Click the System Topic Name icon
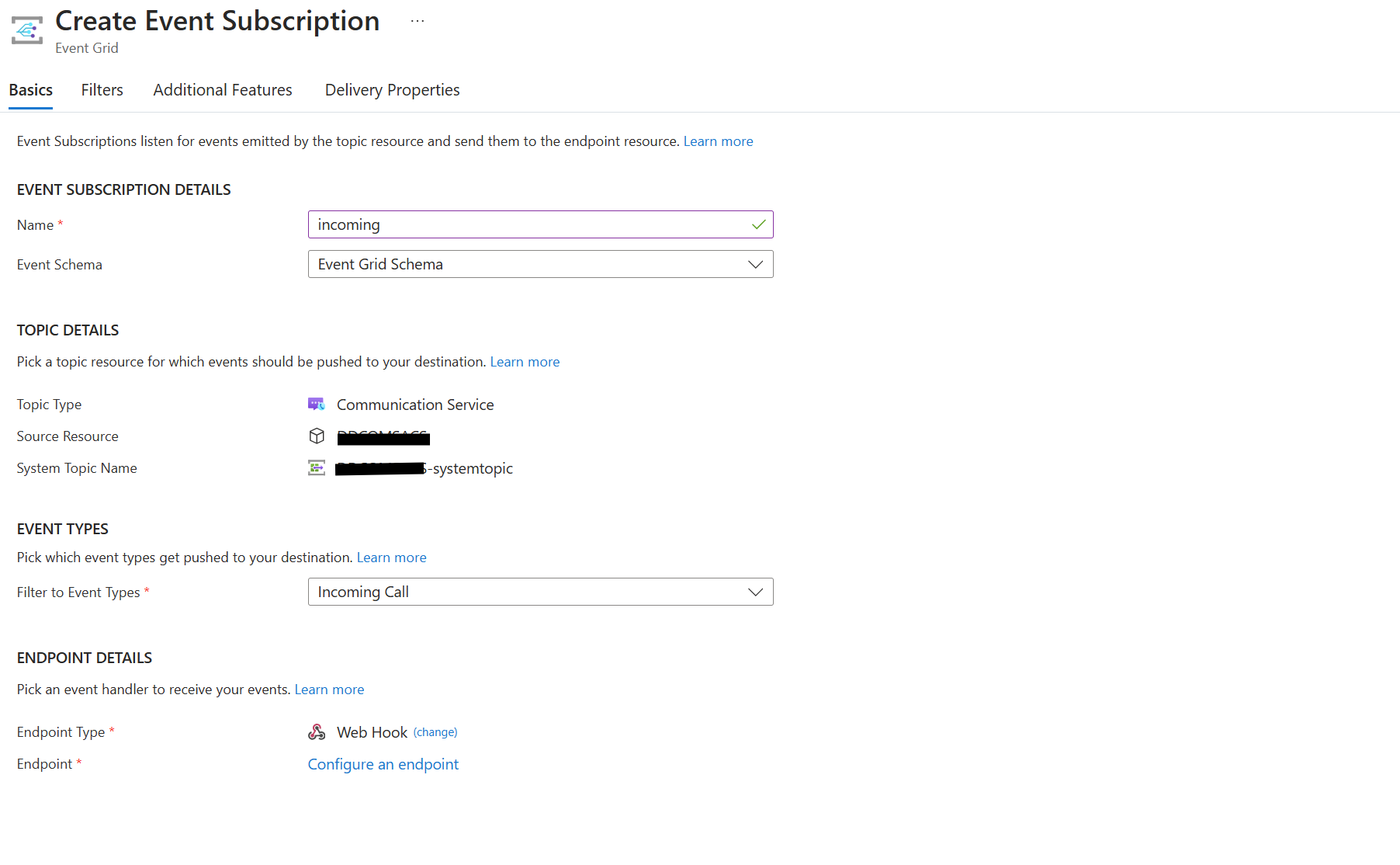Viewport: 1400px width, 865px height. click(x=317, y=468)
